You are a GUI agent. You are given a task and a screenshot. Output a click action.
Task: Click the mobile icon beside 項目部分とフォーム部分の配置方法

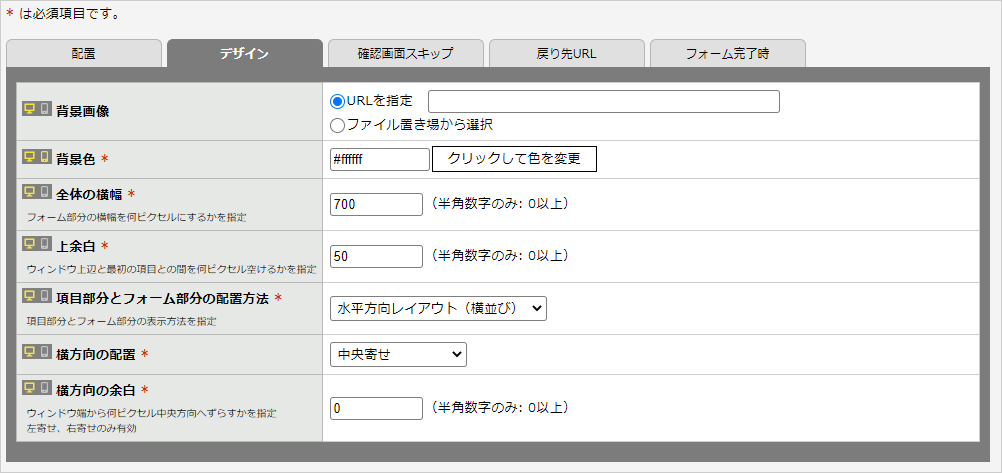[45, 295]
